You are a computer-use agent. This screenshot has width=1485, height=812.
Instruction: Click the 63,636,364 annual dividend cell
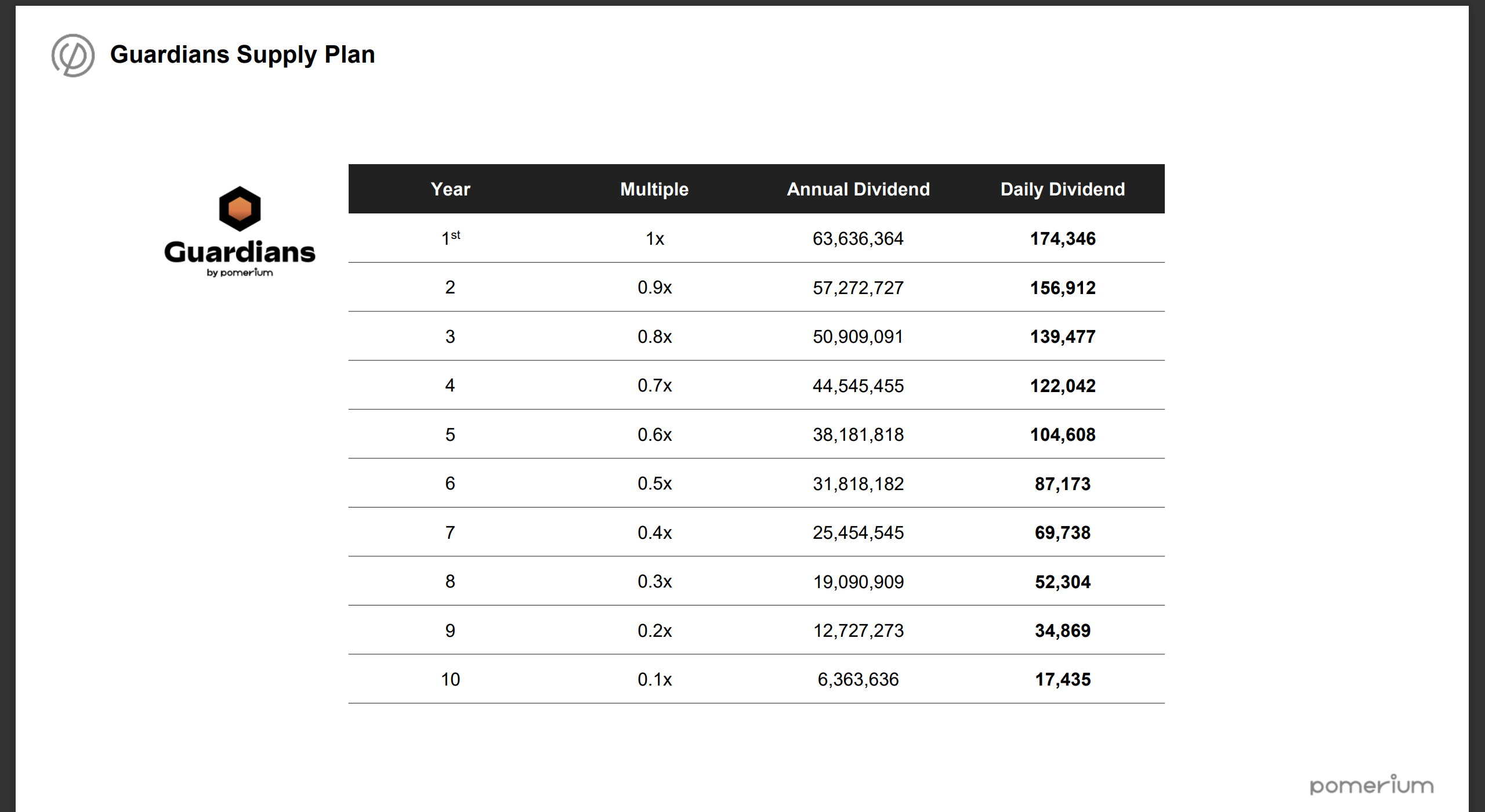(858, 238)
